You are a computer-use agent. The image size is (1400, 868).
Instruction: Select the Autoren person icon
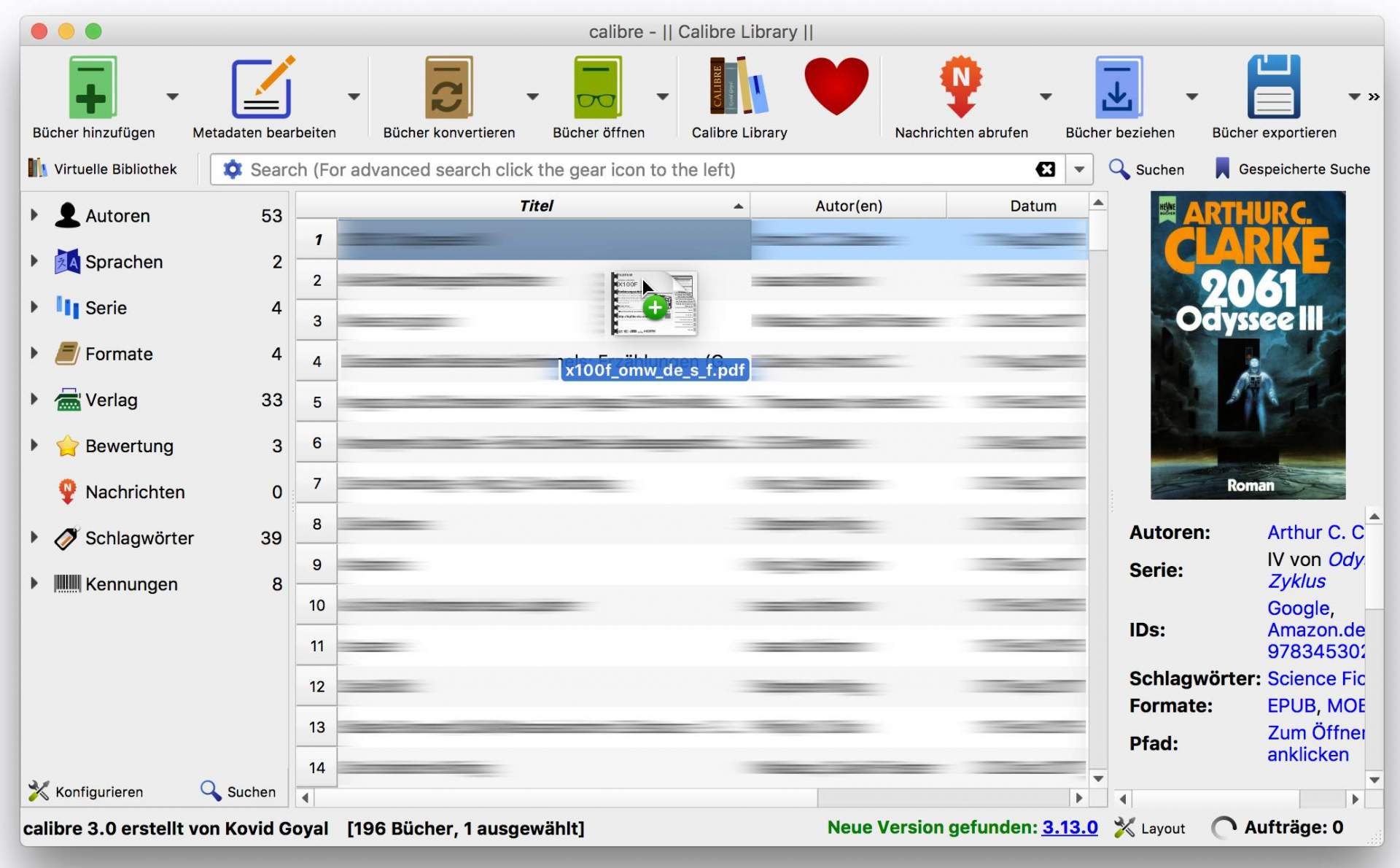pos(67,215)
